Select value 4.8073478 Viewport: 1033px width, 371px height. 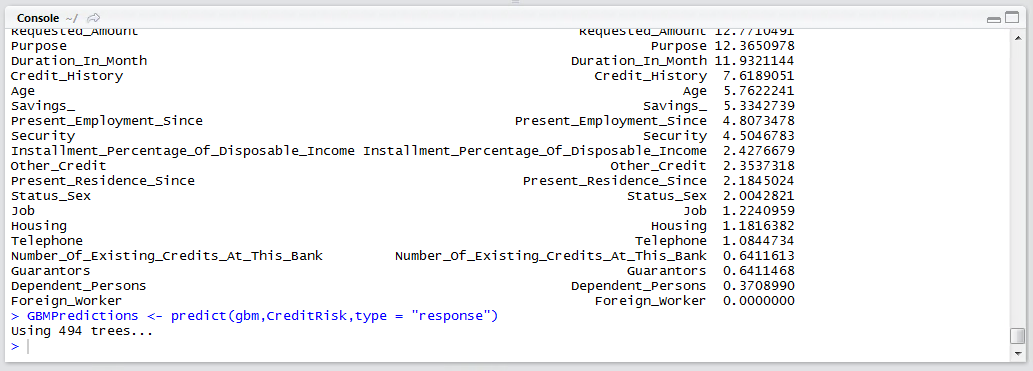pos(758,121)
